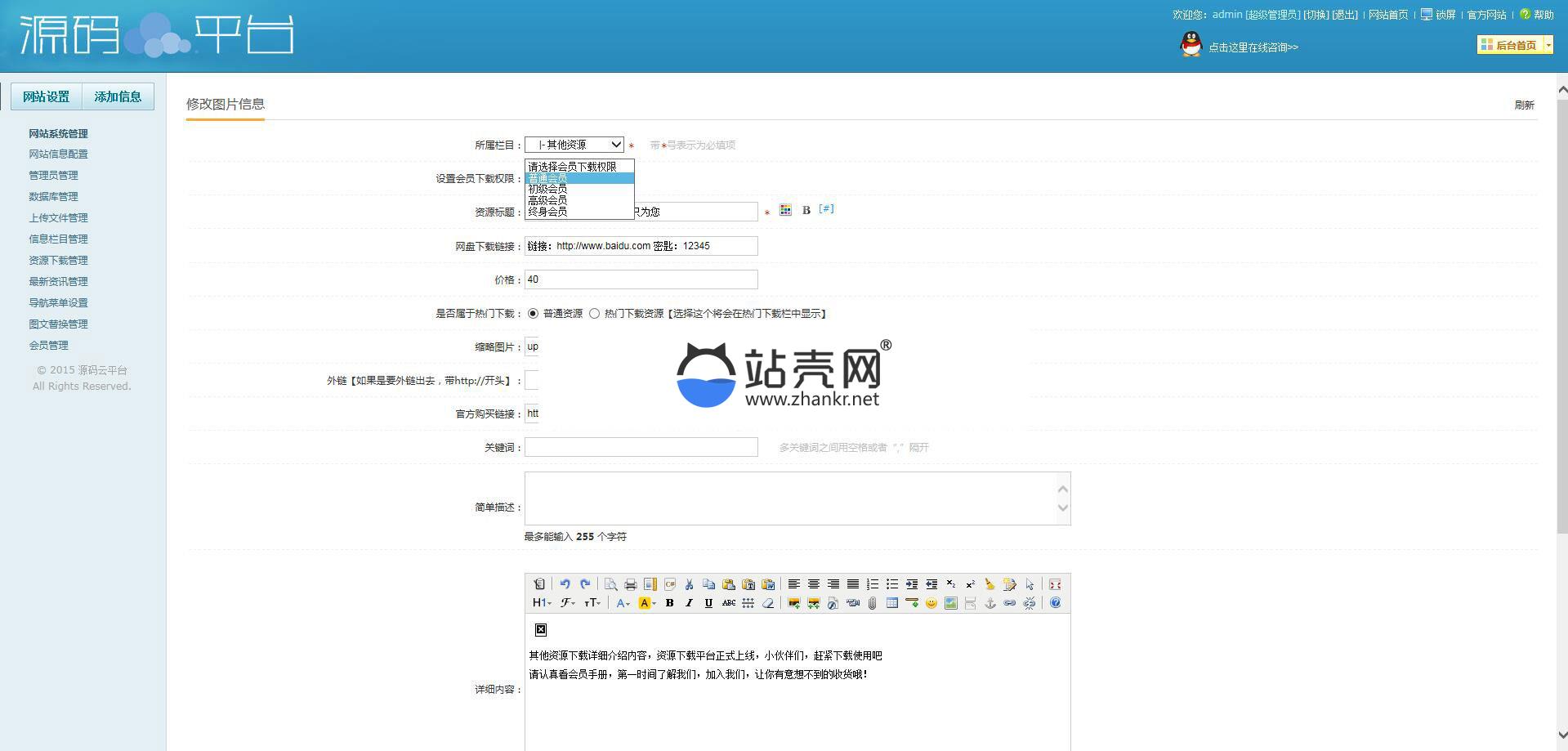Choose 高级会员 from the permission list
The width and height of the screenshot is (1568, 751).
pos(547,200)
